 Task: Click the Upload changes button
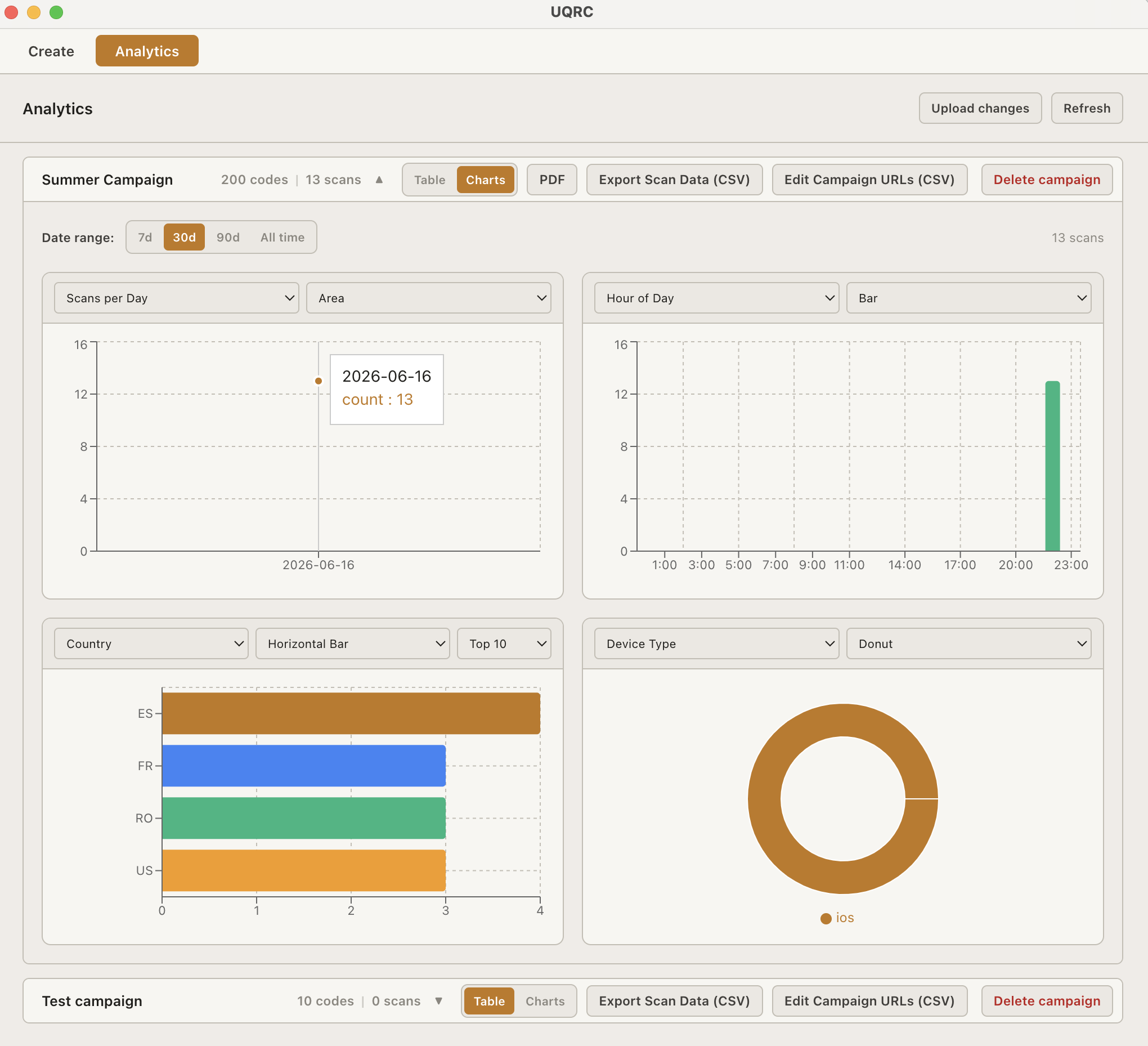point(980,108)
